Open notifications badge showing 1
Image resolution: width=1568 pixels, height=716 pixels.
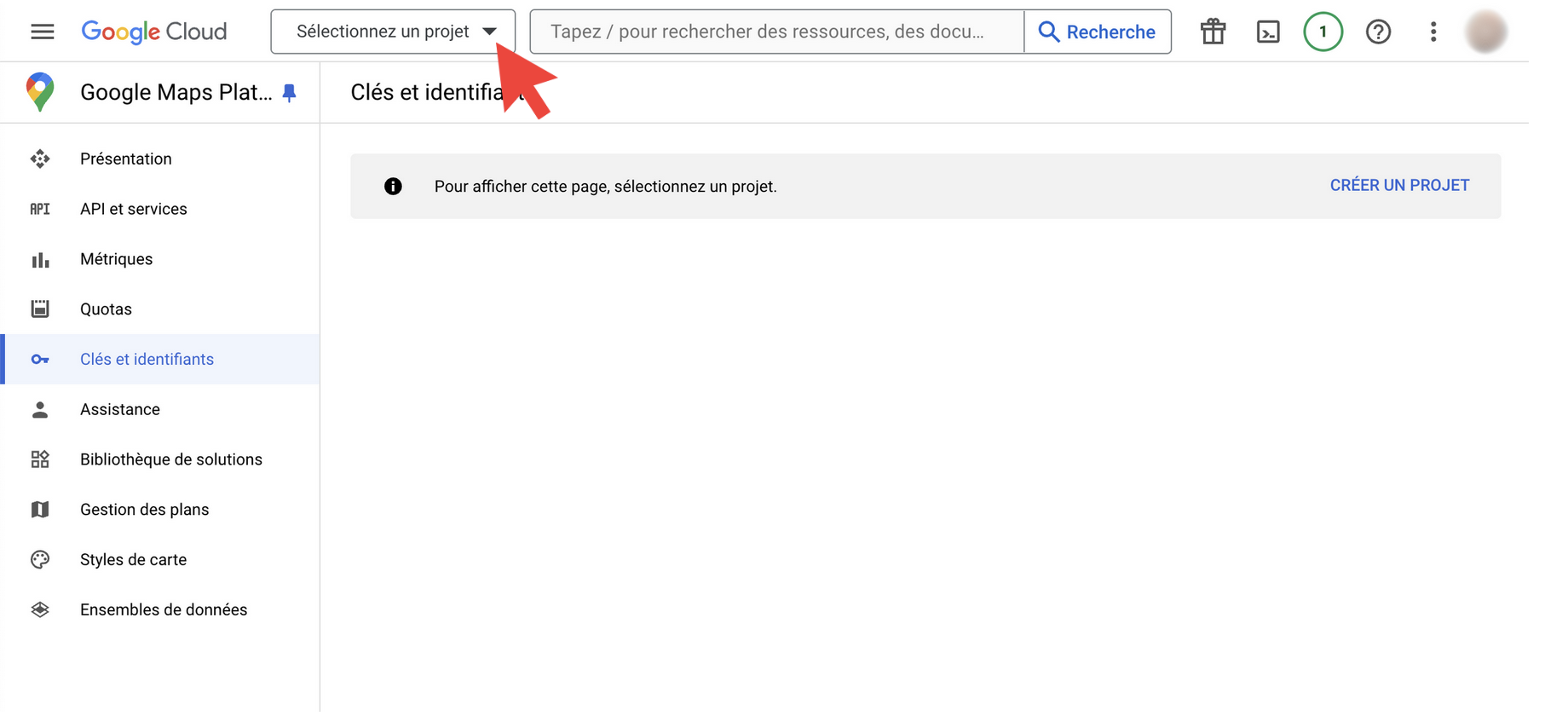coord(1323,32)
